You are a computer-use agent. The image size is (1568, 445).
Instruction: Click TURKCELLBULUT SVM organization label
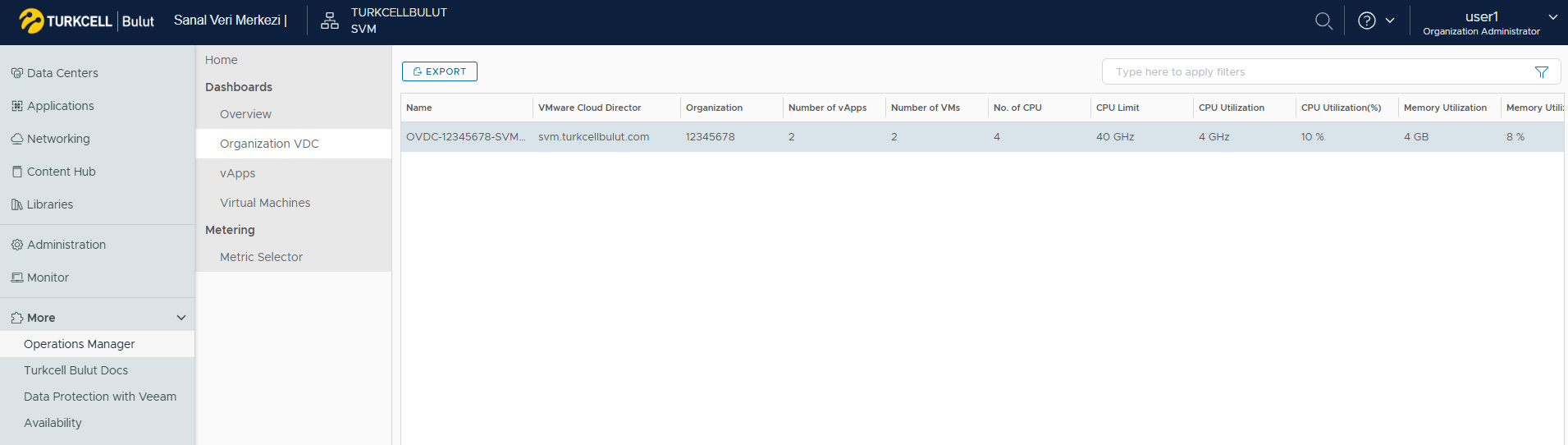[399, 21]
